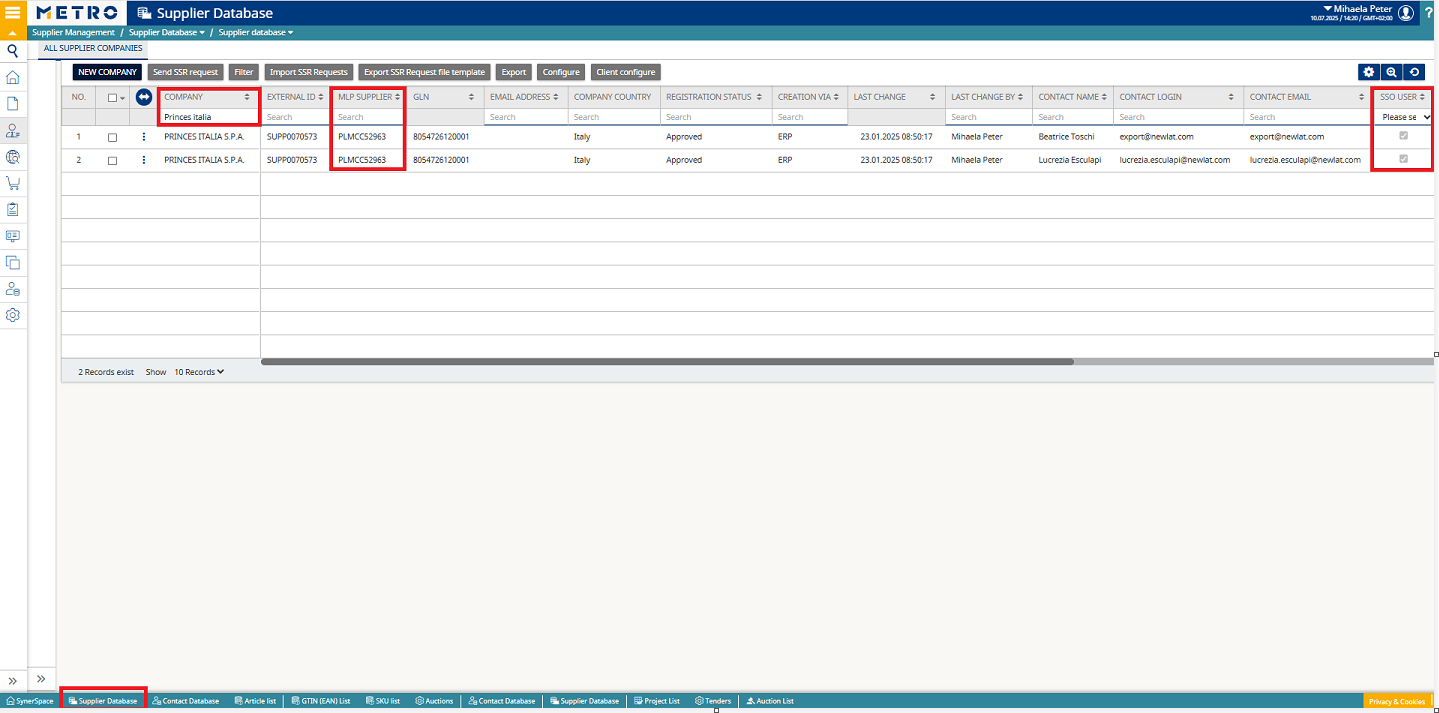The width and height of the screenshot is (1439, 713).
Task: Click Send SSR request button
Action: coord(185,72)
